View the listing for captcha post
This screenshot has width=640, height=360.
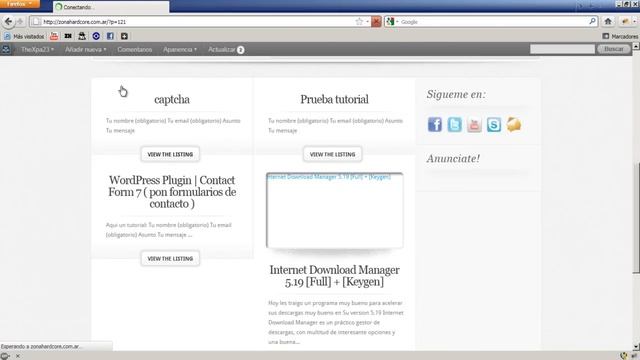pyautogui.click(x=170, y=154)
